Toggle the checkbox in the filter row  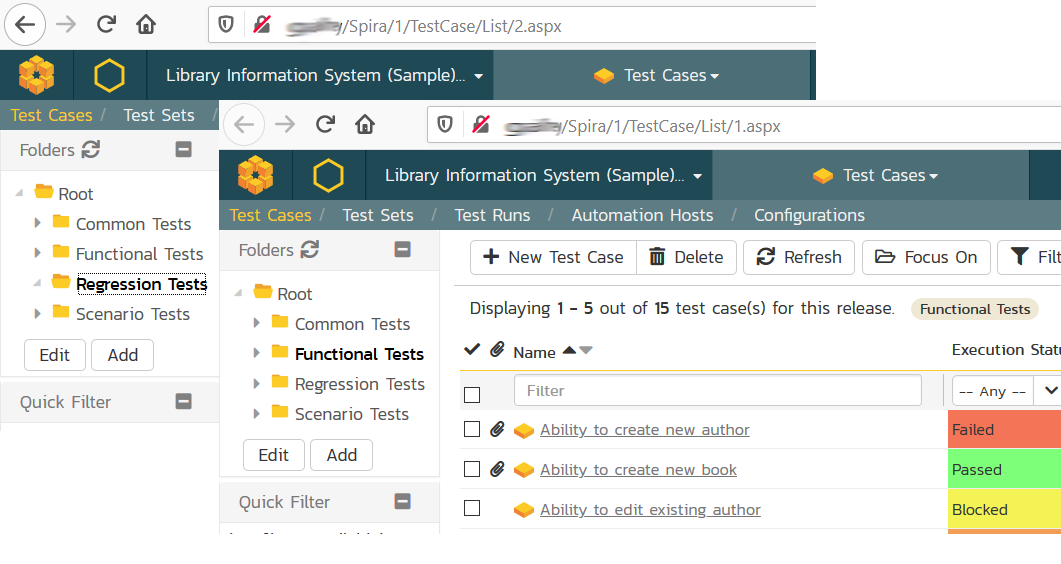point(472,394)
